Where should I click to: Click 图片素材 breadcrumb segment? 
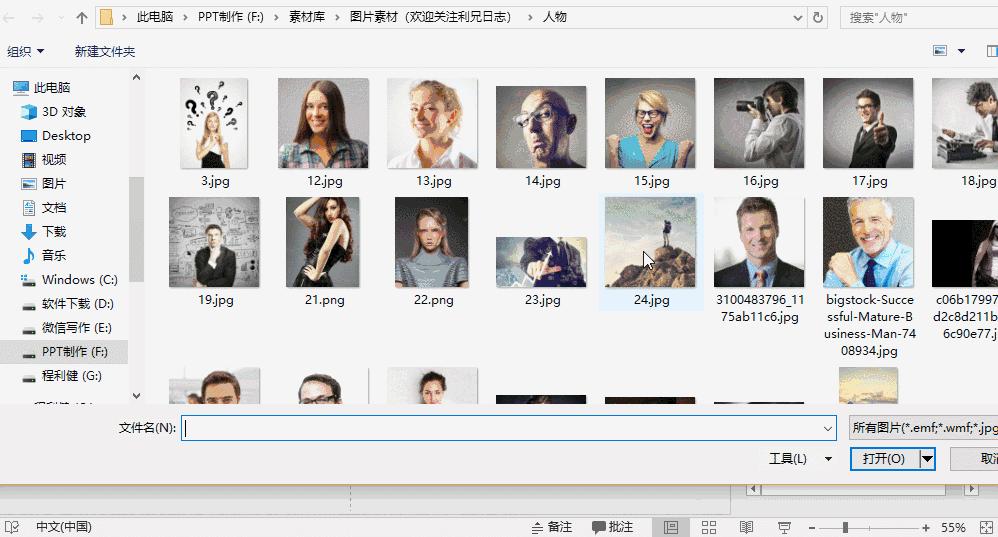click(x=430, y=17)
